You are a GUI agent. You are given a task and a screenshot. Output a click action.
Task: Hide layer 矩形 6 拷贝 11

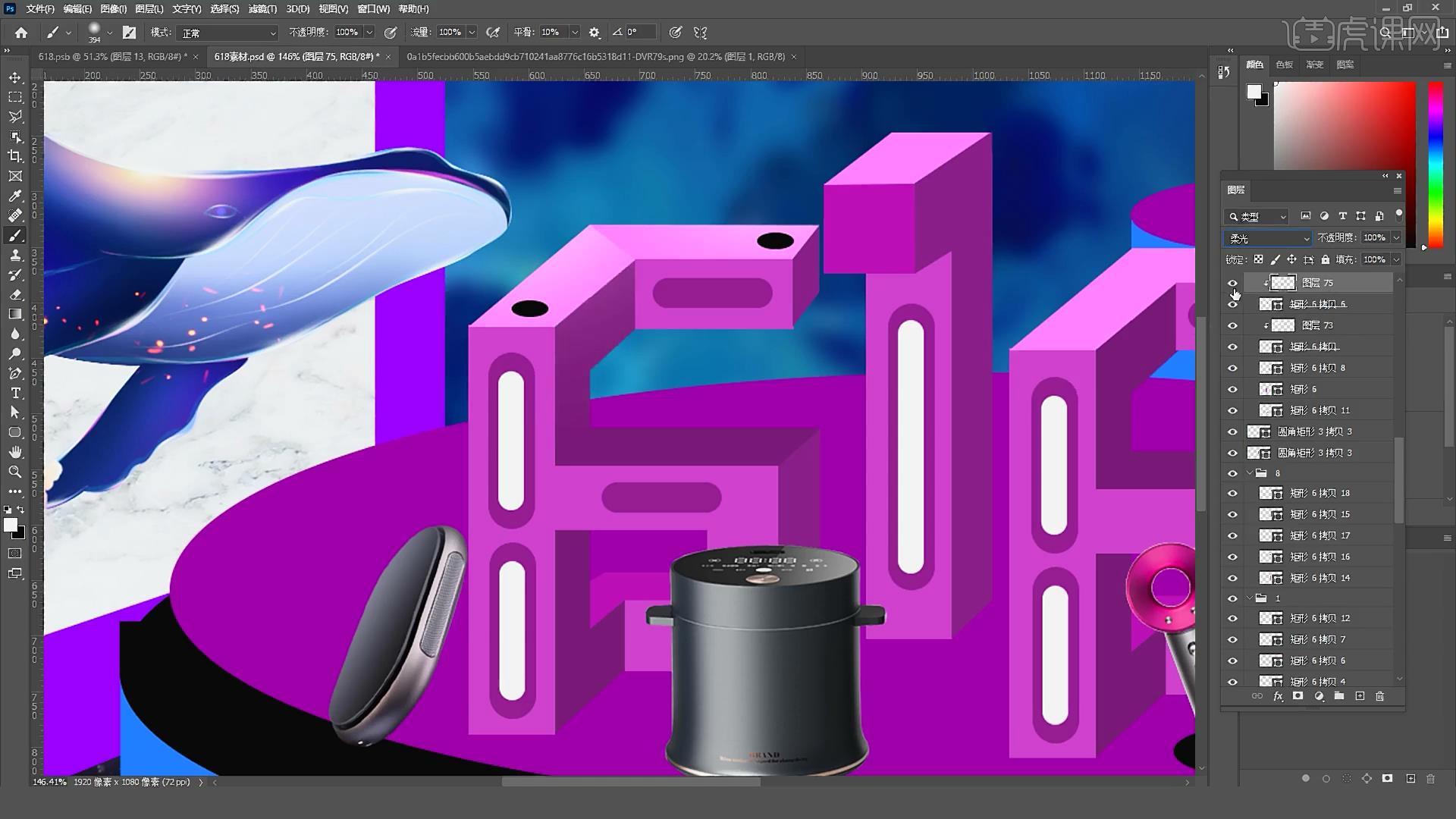[1232, 410]
